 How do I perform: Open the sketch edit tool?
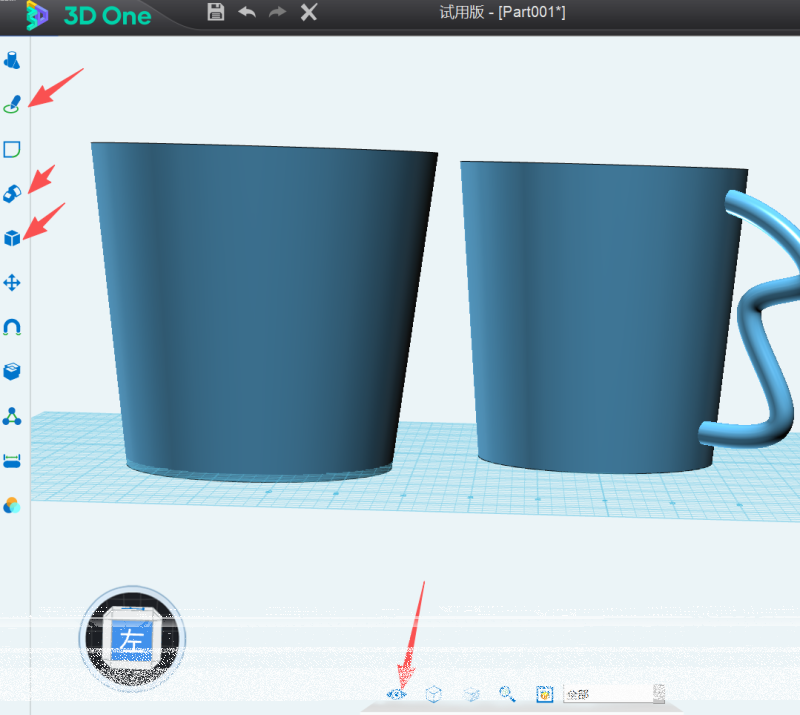[x=12, y=150]
